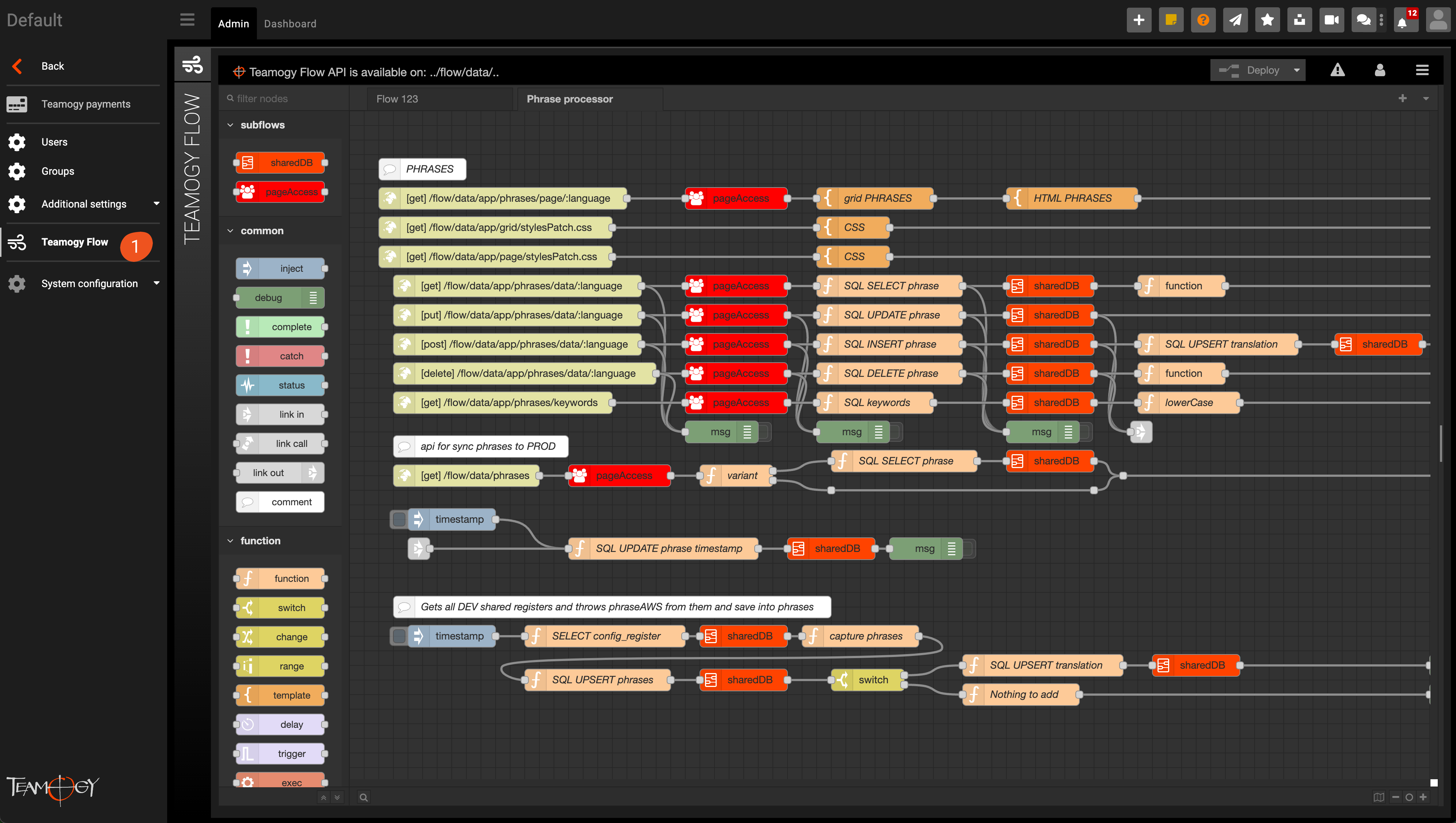Screen dimensions: 1456x823
Task: Open the orange help question mark icon
Action: (1203, 20)
